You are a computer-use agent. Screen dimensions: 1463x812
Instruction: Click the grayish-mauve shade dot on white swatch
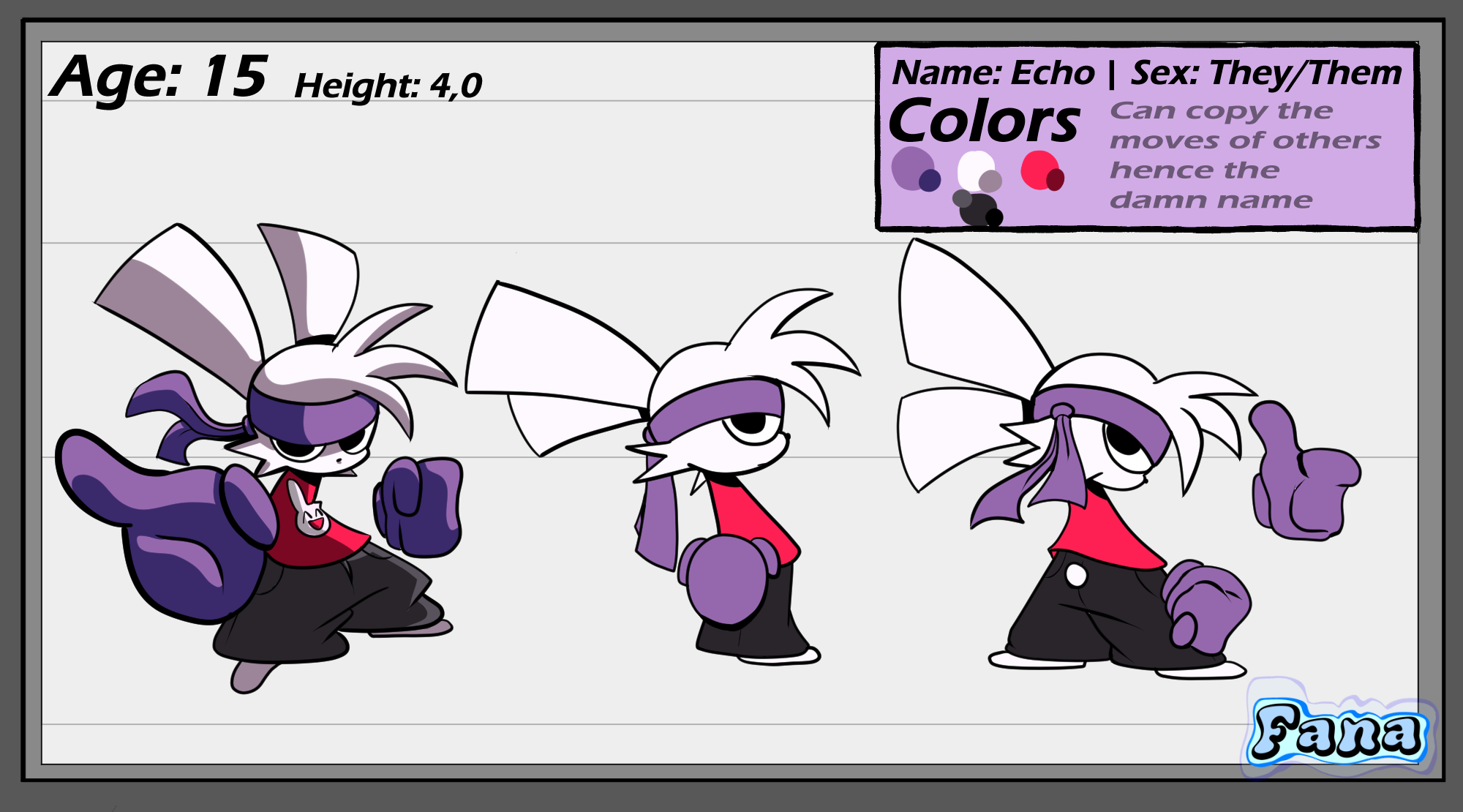(x=990, y=181)
